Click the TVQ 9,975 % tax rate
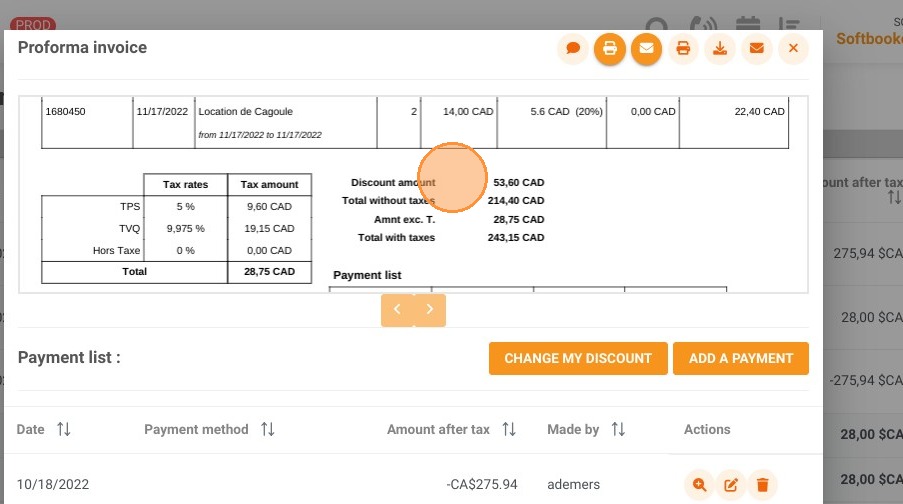This screenshot has width=903, height=504. click(x=185, y=229)
